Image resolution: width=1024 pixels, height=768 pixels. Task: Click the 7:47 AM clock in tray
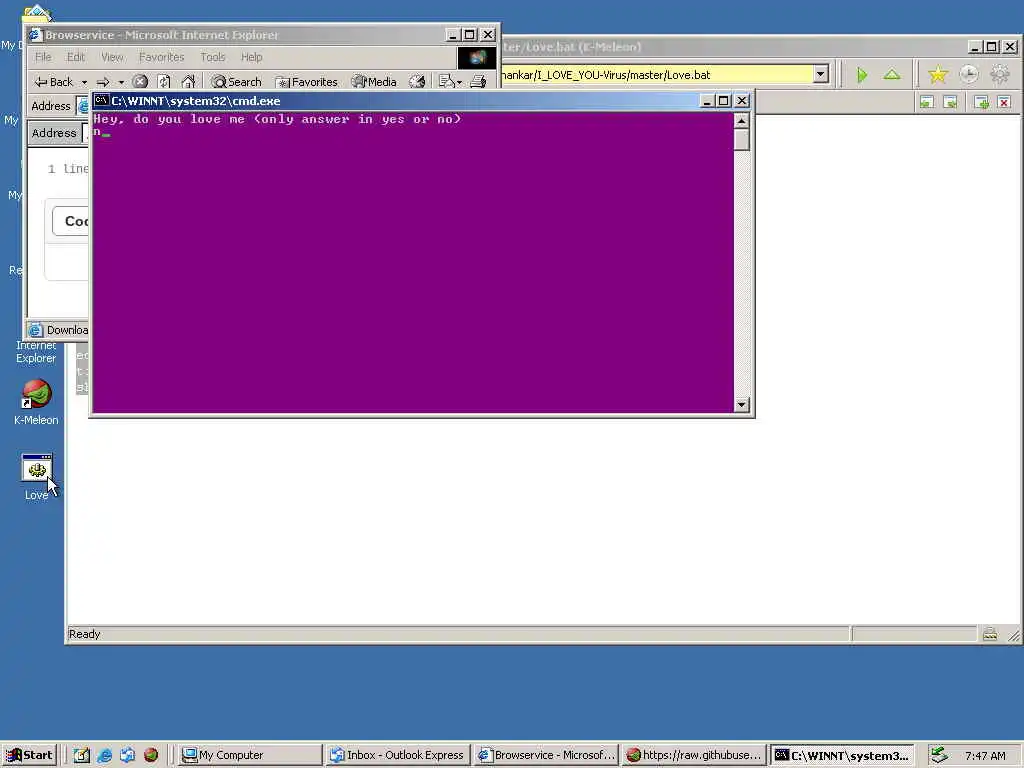(985, 756)
